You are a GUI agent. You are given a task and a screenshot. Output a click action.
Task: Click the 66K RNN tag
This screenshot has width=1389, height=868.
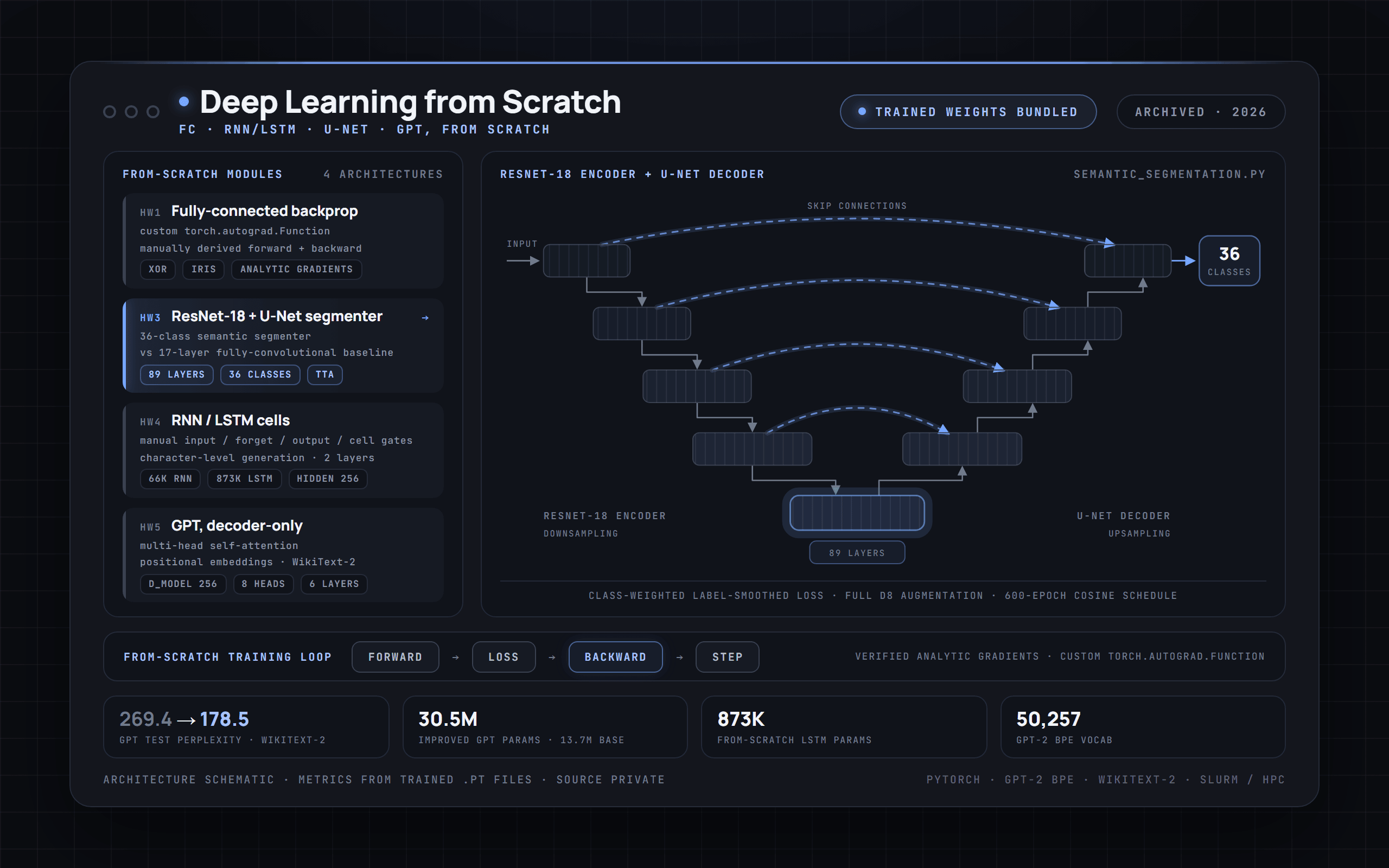click(x=170, y=479)
